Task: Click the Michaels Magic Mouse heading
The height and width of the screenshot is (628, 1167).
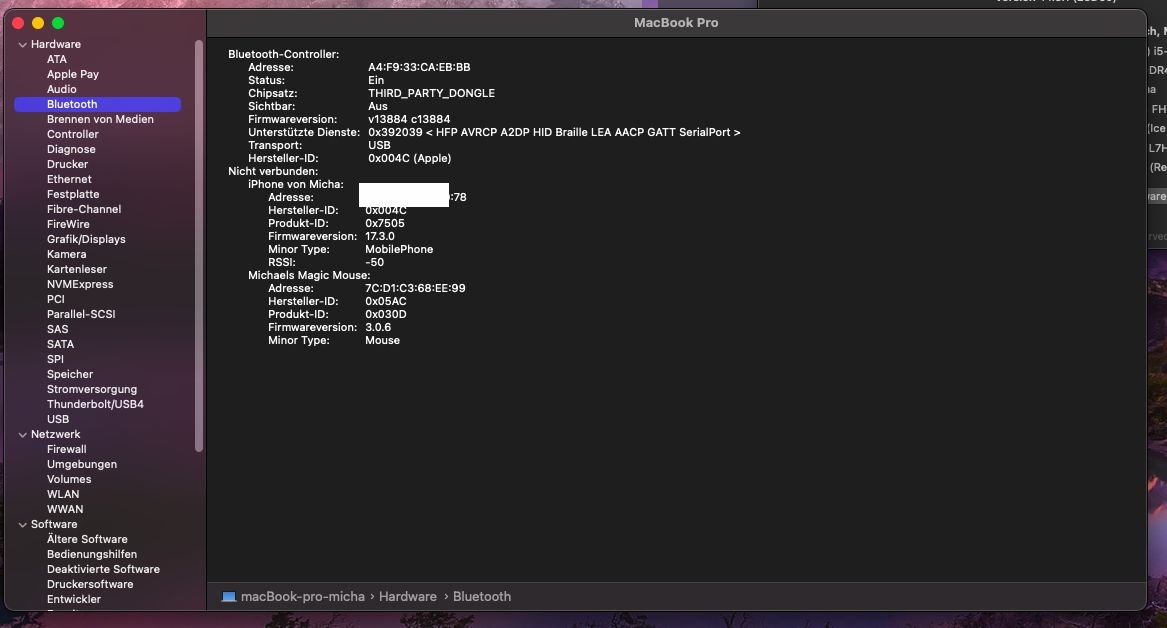Action: click(309, 275)
